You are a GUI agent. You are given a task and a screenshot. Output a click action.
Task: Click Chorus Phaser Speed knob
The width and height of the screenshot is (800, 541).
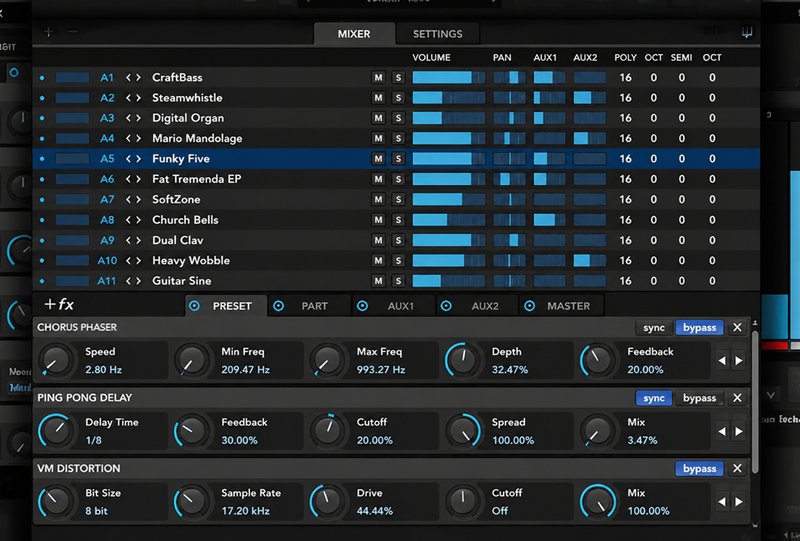coord(56,360)
